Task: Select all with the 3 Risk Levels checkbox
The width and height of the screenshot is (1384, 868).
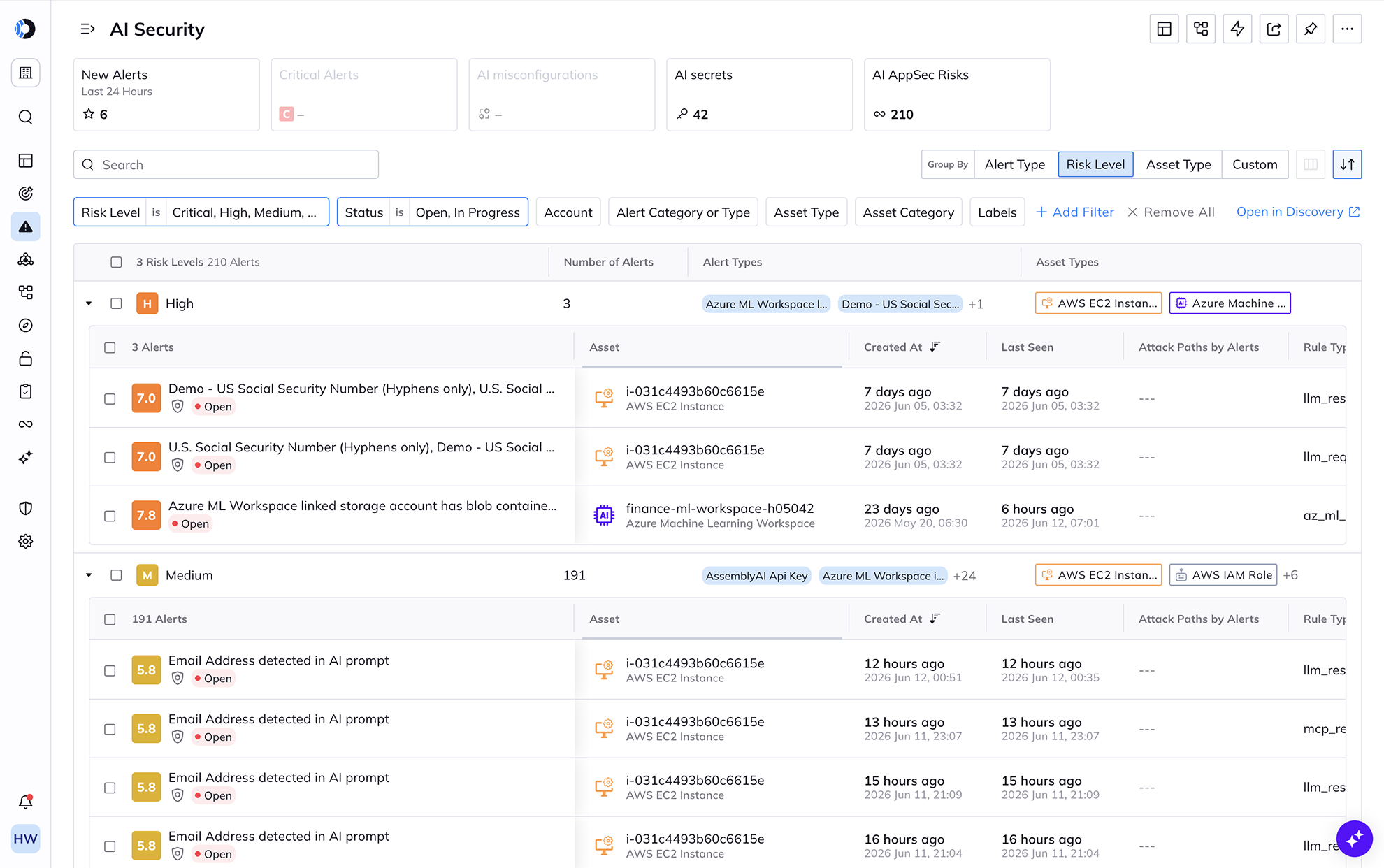Action: [116, 262]
